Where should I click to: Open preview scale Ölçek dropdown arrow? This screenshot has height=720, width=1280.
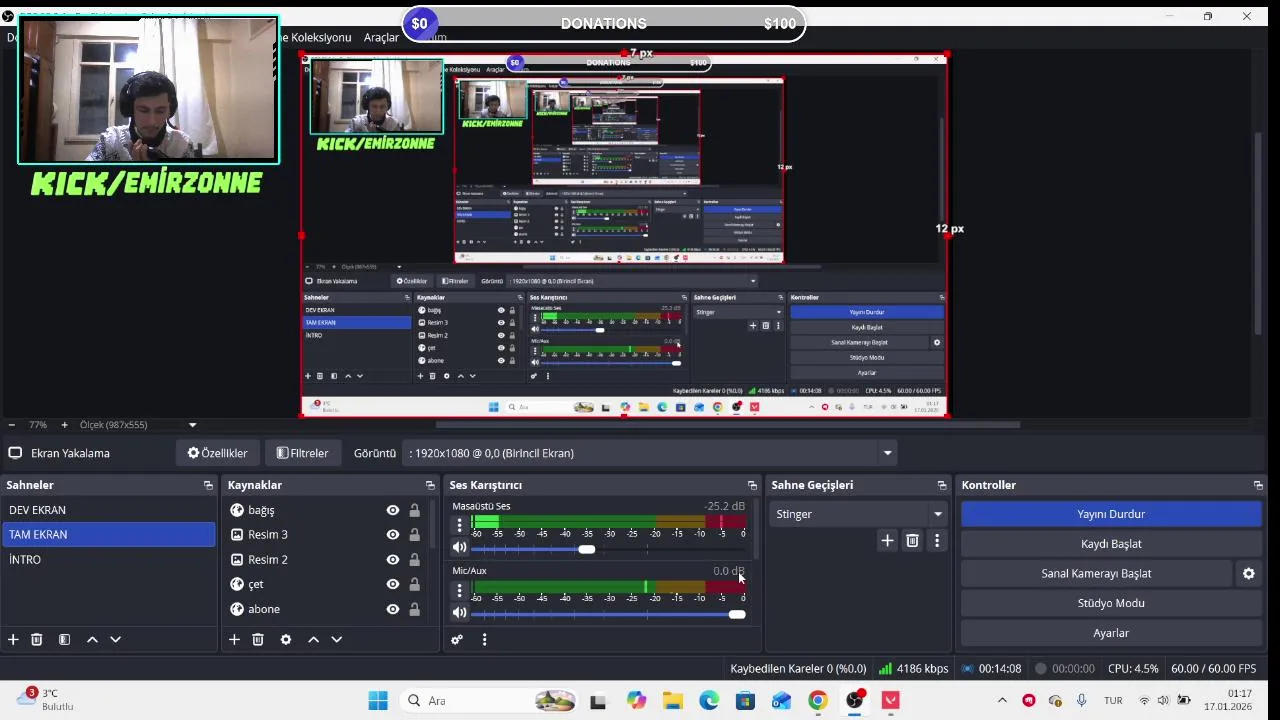pyautogui.click(x=192, y=425)
